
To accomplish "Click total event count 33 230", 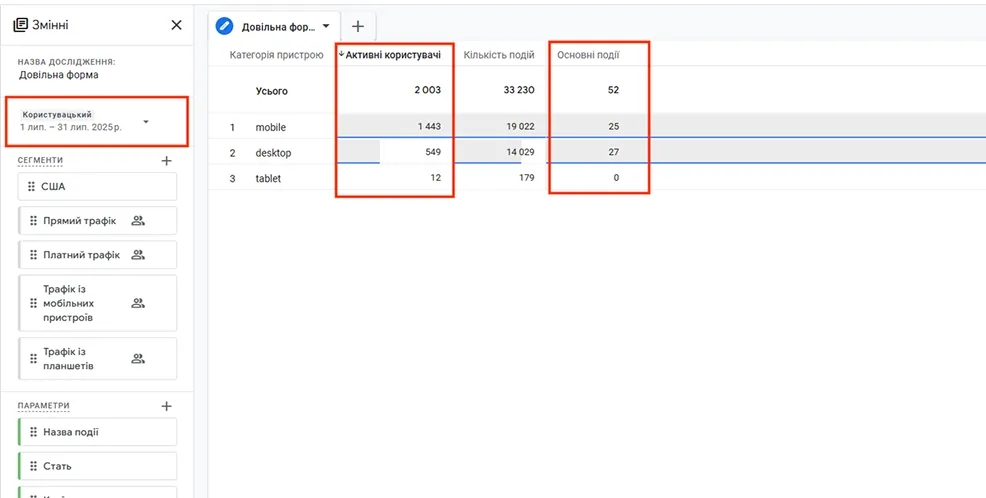I will tap(519, 90).
